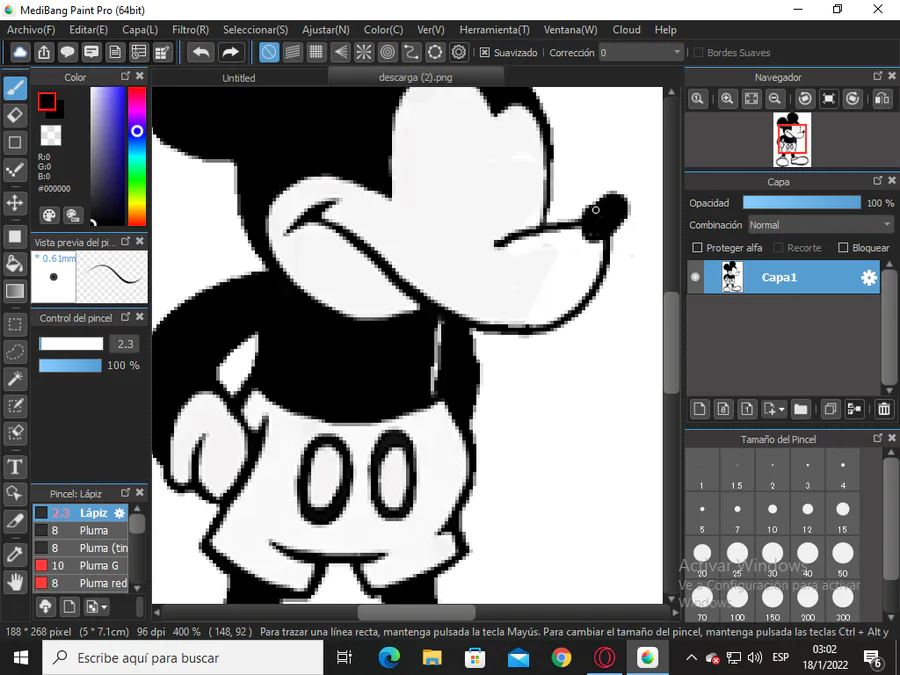This screenshot has height=675, width=900.
Task: Open snap settings gear in toolbar
Action: coord(459,52)
